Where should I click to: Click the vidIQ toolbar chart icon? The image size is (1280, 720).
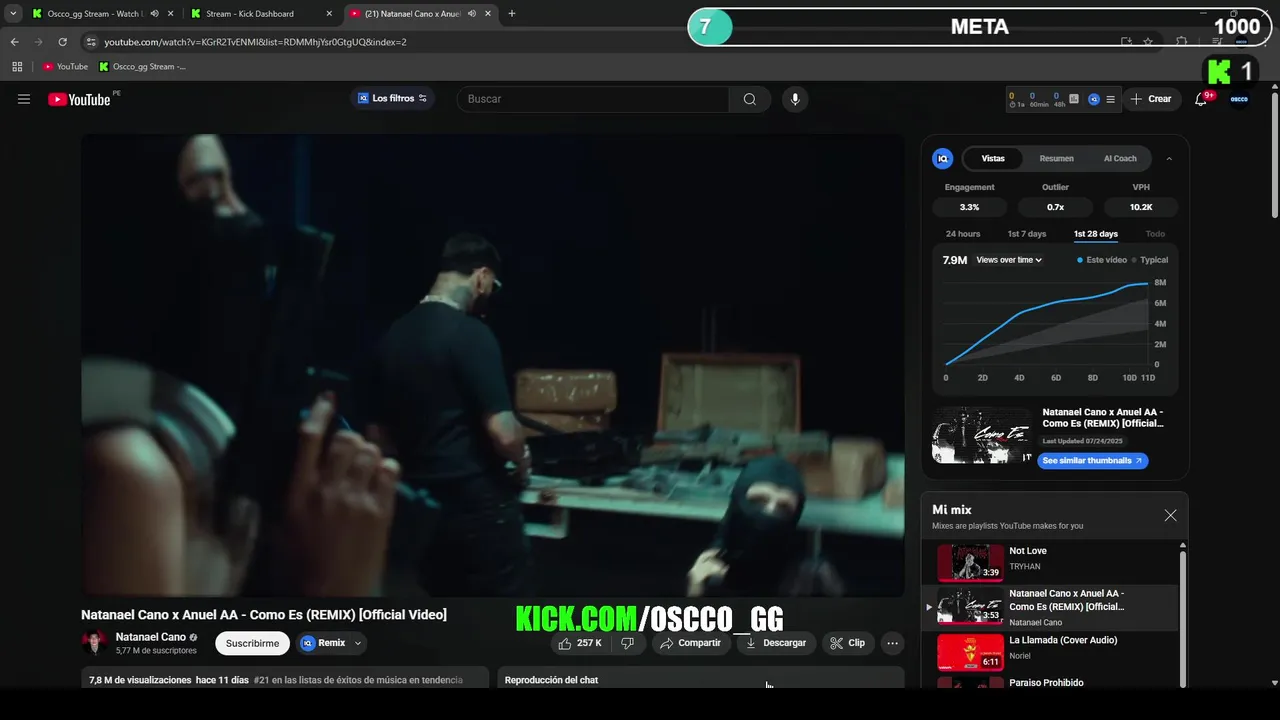1074,99
